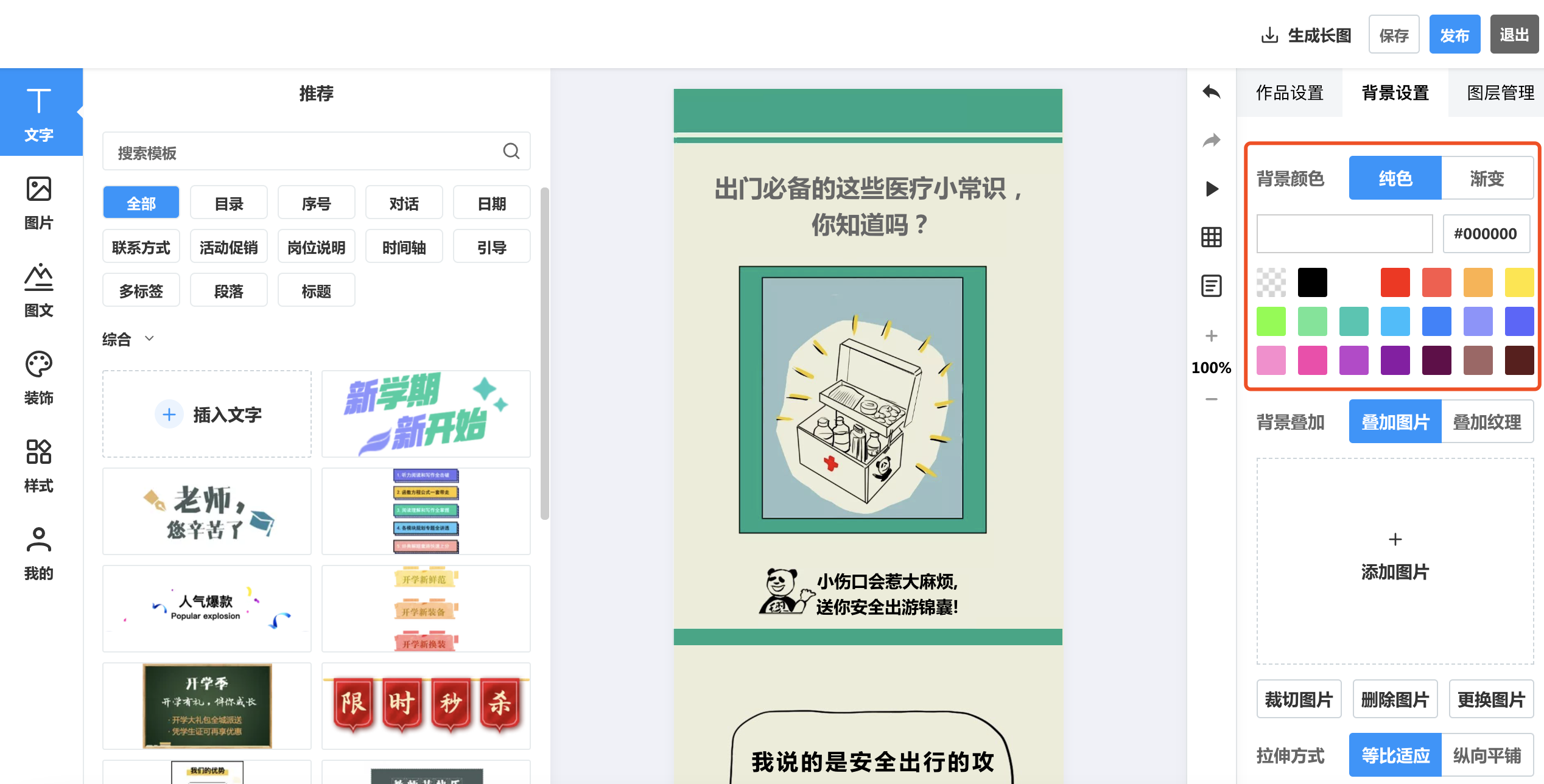The height and width of the screenshot is (784, 1544).
Task: Click the undo arrow icon
Action: [x=1211, y=92]
